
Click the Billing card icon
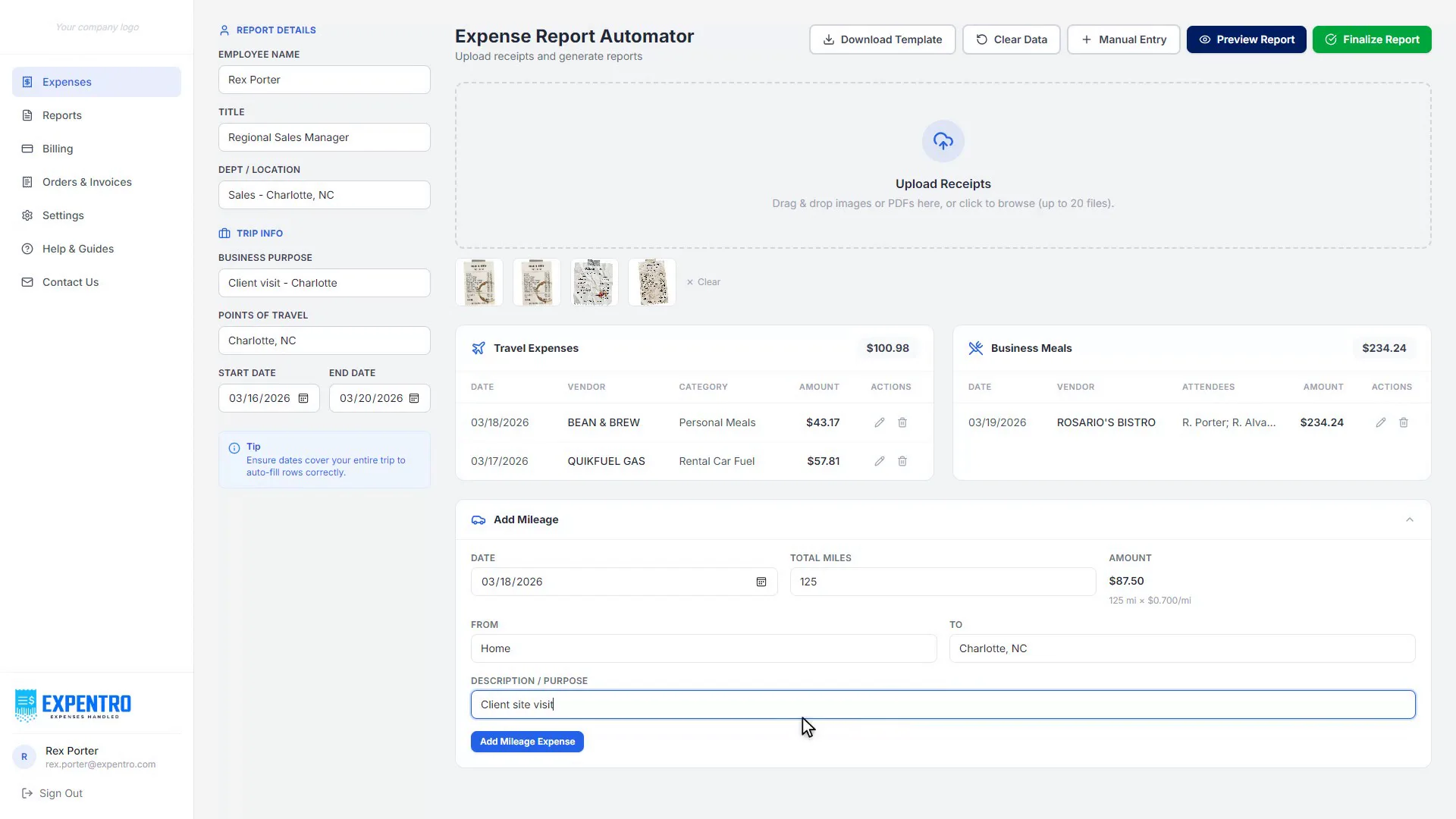pyautogui.click(x=27, y=149)
